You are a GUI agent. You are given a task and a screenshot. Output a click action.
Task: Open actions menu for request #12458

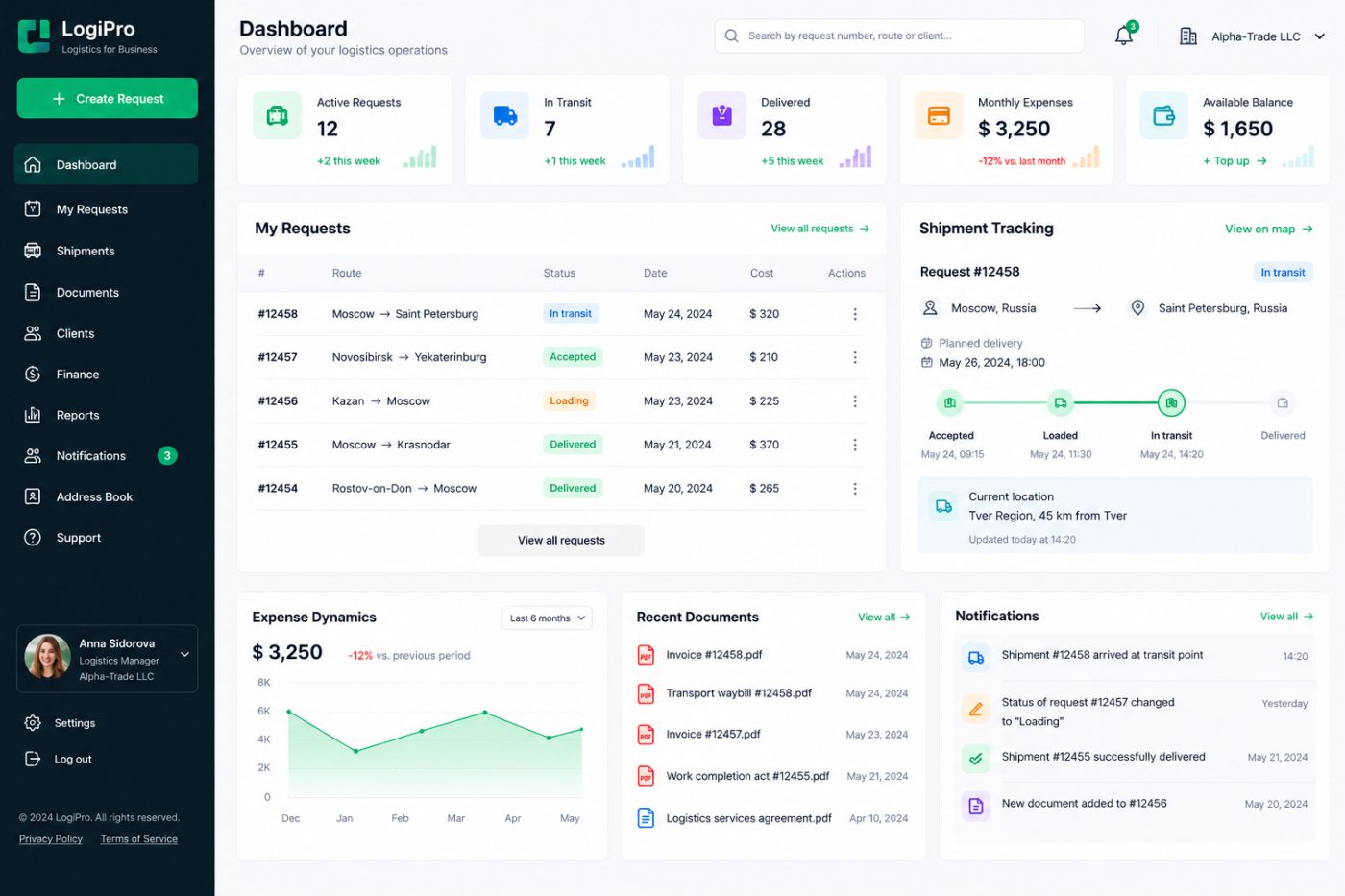click(854, 314)
